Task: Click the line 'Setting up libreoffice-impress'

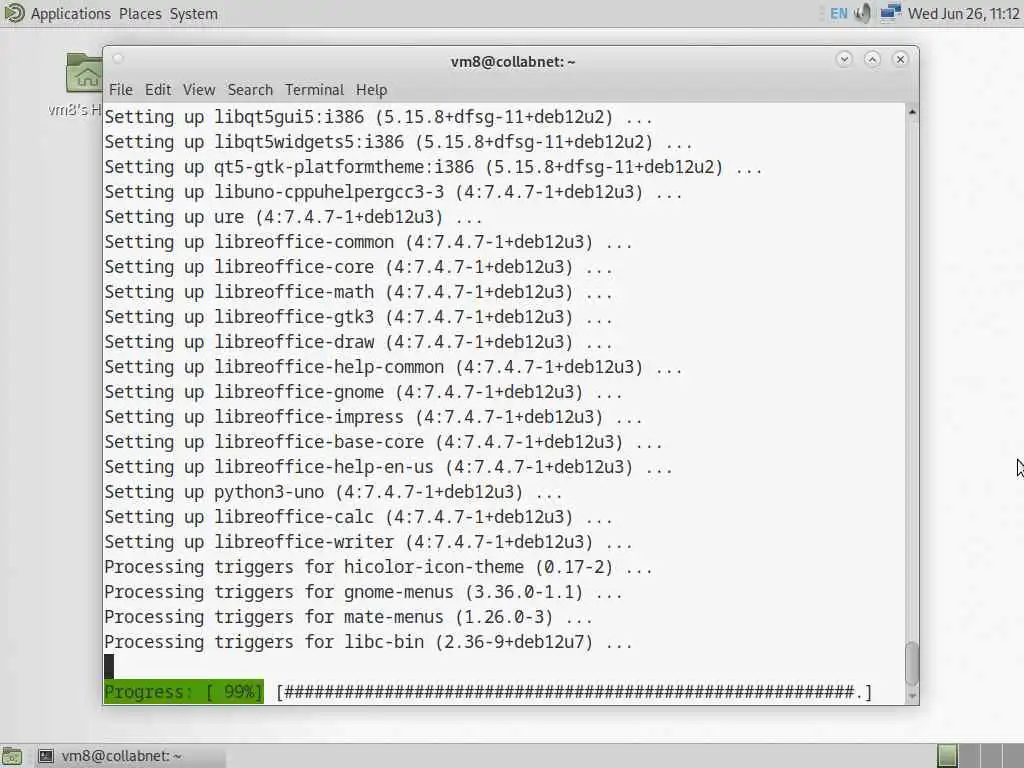Action: (x=374, y=417)
